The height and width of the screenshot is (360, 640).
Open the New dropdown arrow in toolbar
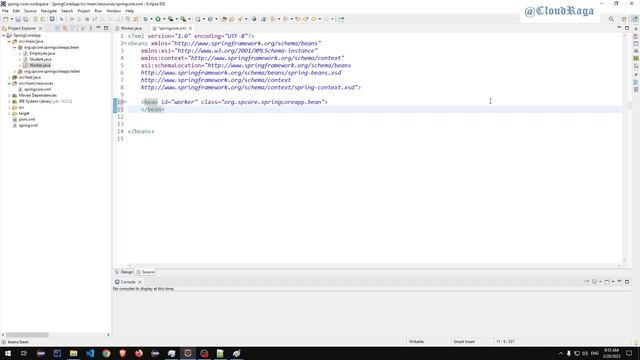[11, 19]
